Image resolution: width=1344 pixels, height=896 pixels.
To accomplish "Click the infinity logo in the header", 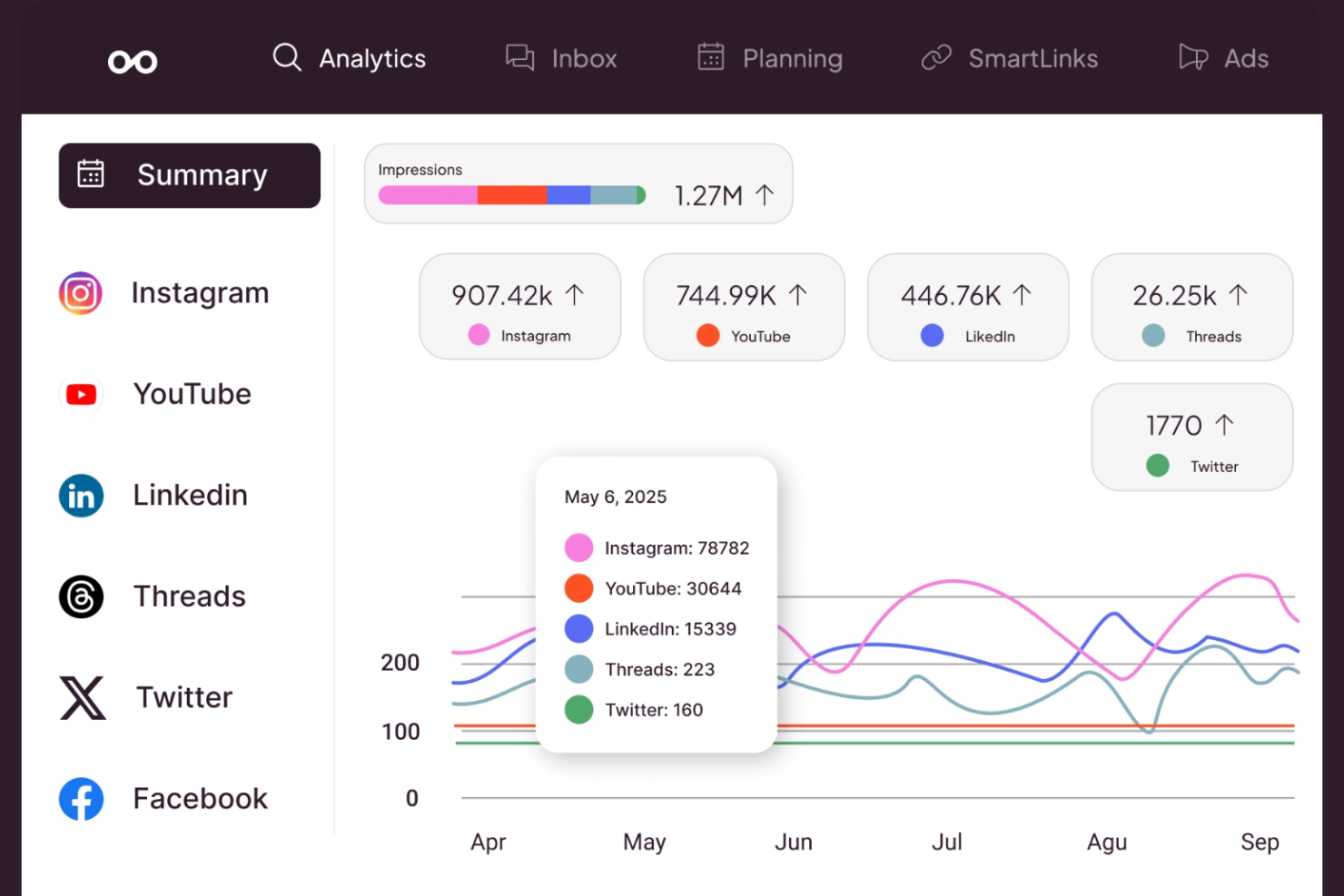I will pos(133,62).
